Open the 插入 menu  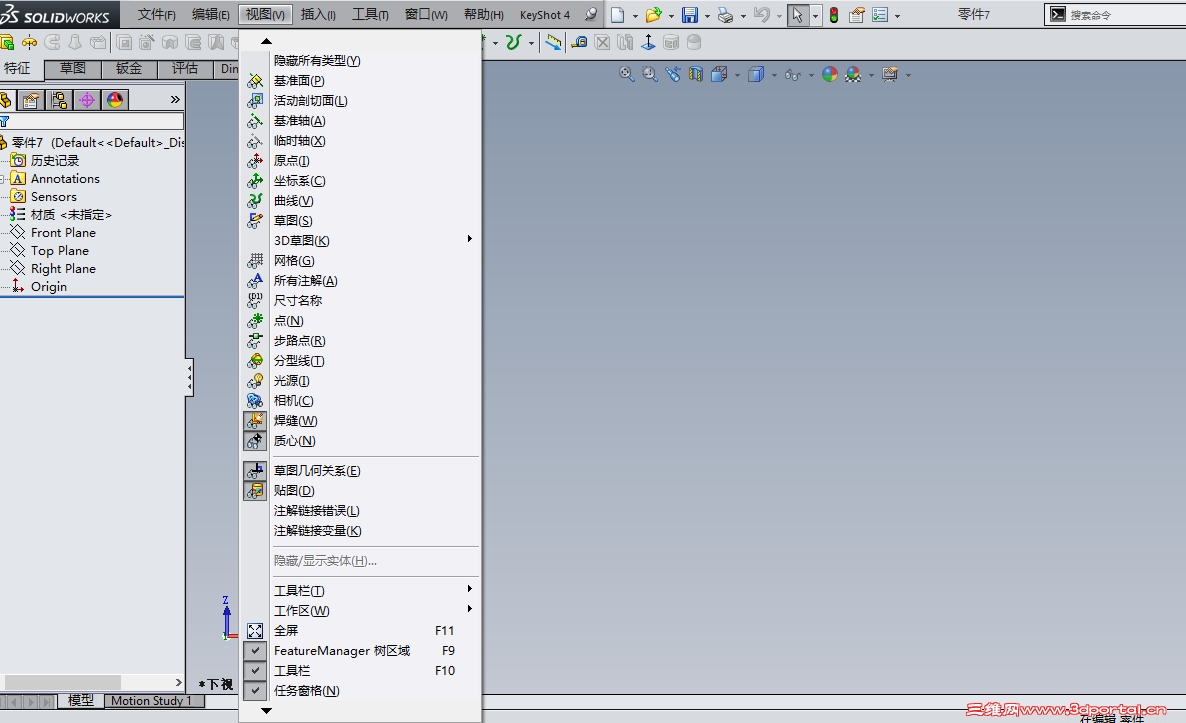318,15
